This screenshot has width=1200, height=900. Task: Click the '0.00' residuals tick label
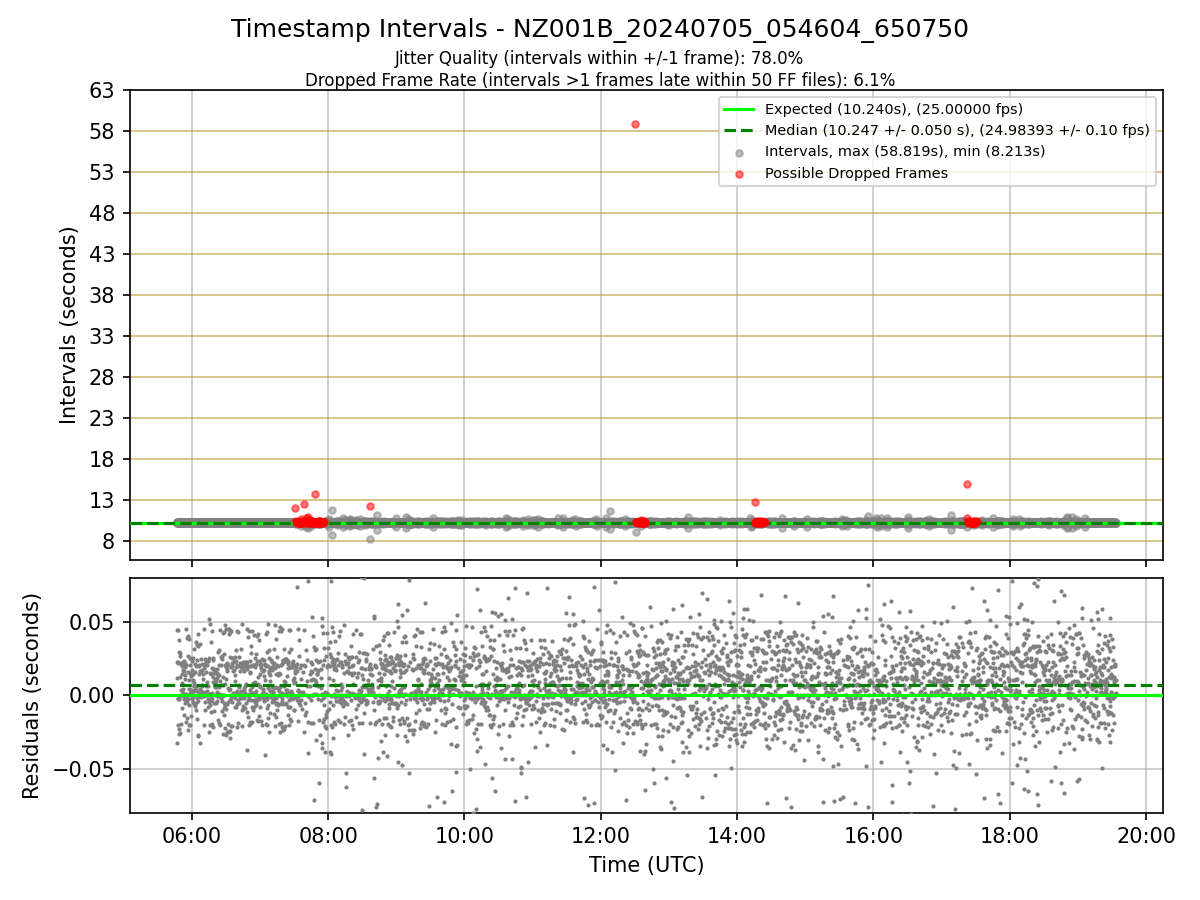95,696
